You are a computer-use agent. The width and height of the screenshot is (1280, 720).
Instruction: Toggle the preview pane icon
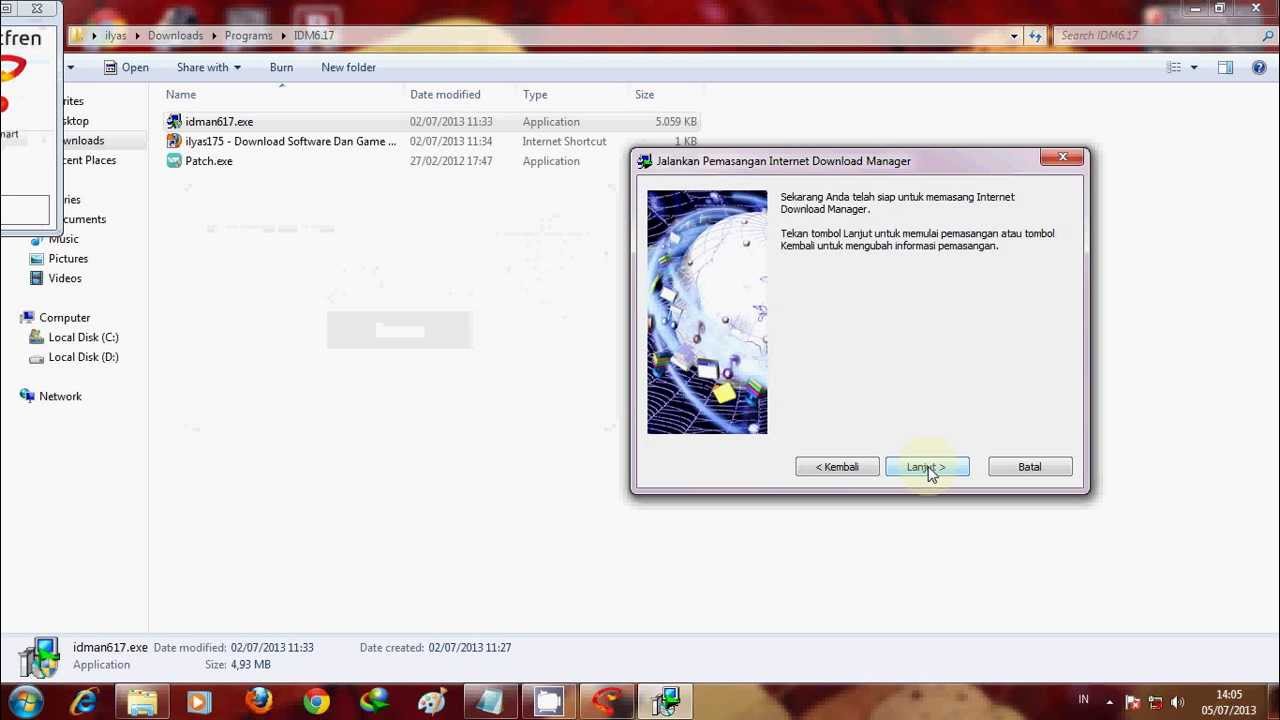1225,68
